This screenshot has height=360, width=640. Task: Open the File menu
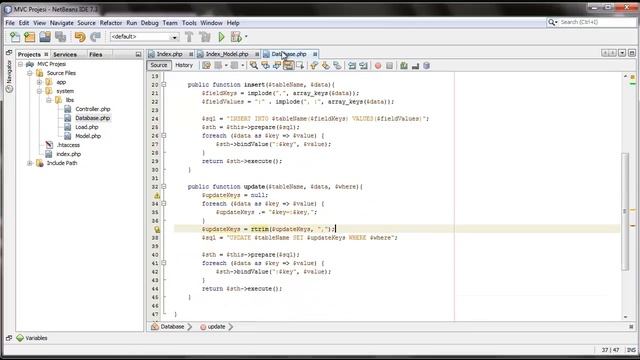coord(10,23)
